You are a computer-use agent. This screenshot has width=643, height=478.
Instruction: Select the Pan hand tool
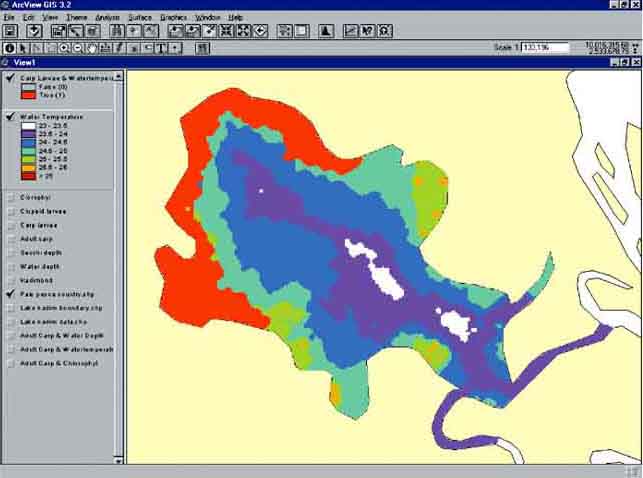click(x=92, y=47)
